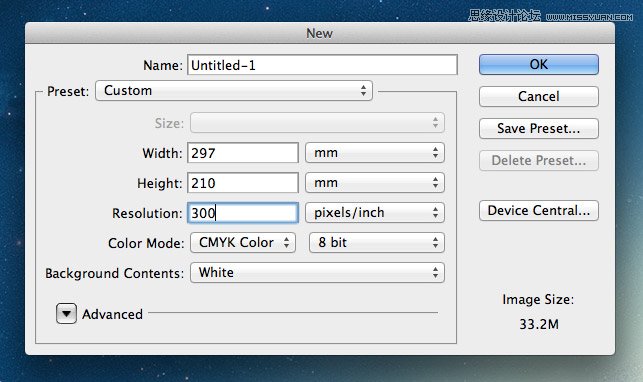Viewport: 643px width, 382px height.
Task: Open the Height units dropdown
Action: (x=375, y=183)
